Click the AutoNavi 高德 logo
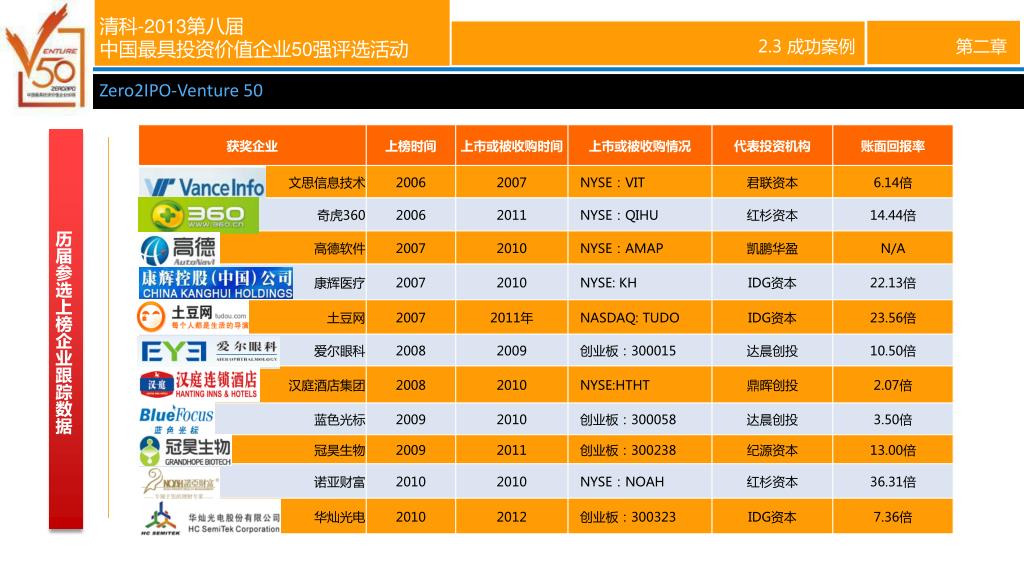Image resolution: width=1024 pixels, height=576 pixels. tap(179, 249)
